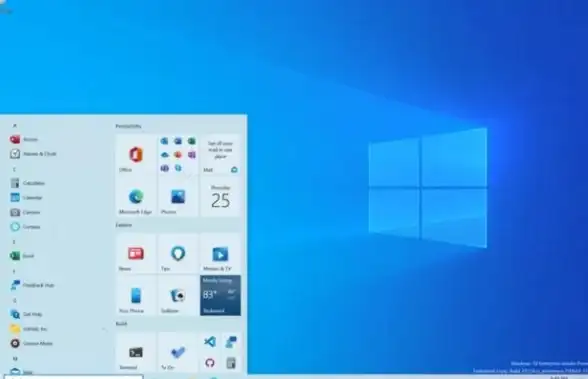This screenshot has width=588, height=379.
Task: Open the Photos tile
Action: coord(178,196)
